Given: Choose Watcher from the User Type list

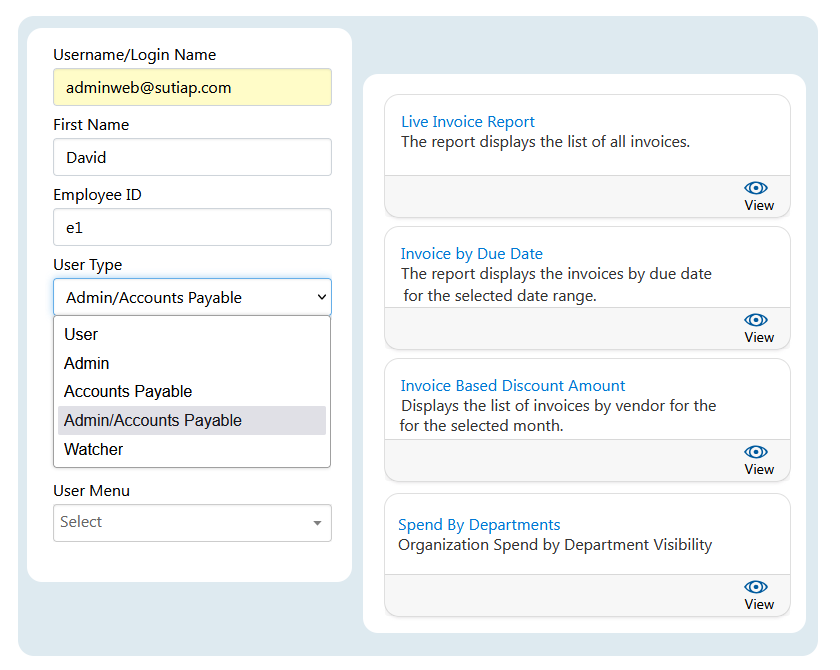Looking at the screenshot, I should [94, 450].
